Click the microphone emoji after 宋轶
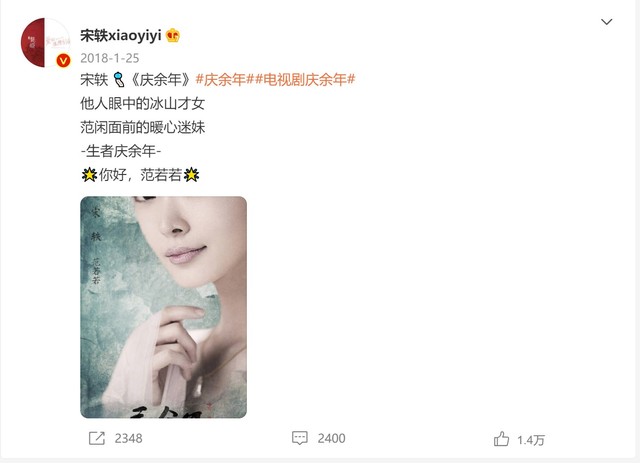The image size is (640, 463). [119, 80]
